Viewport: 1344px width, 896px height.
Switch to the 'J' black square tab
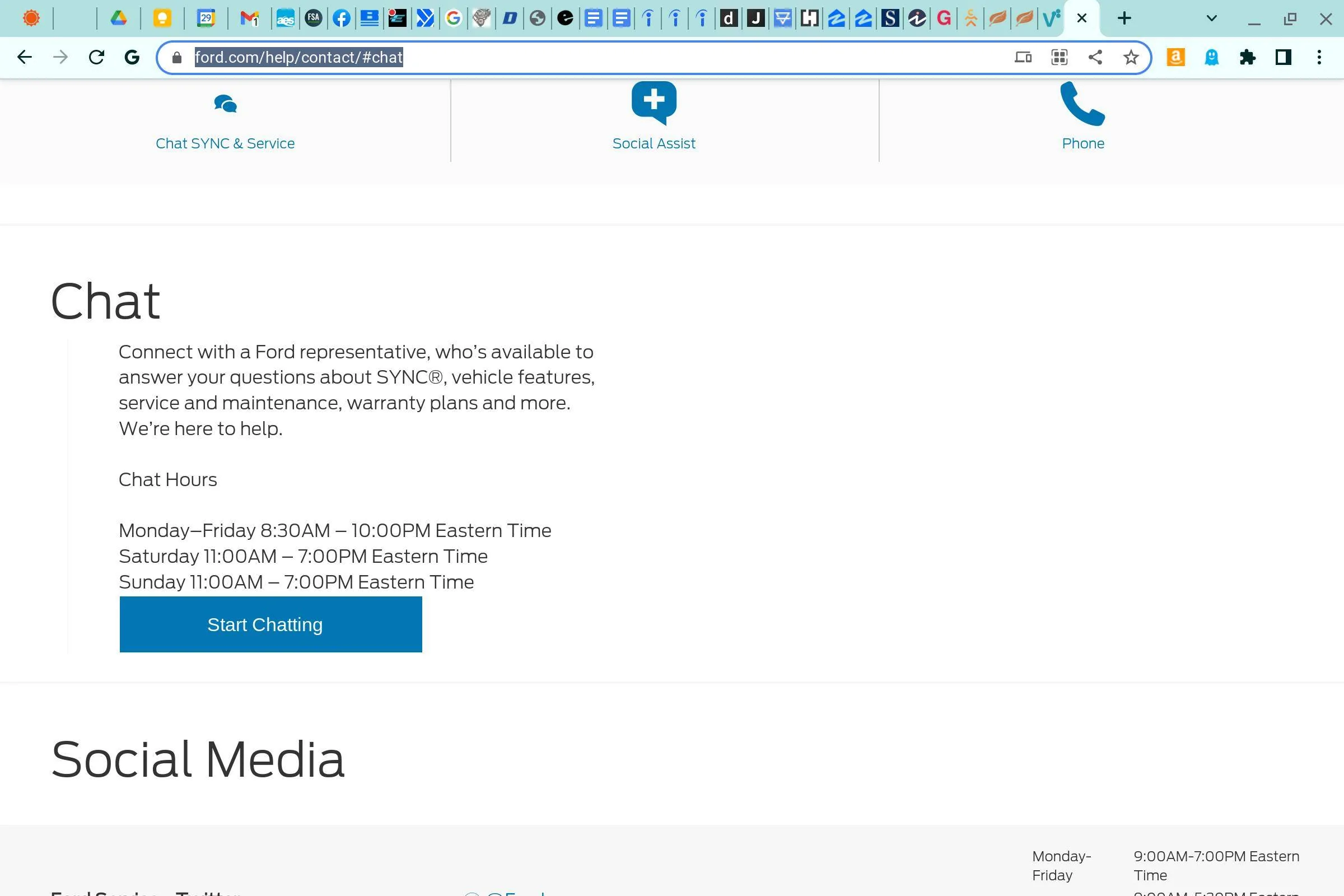[x=755, y=18]
